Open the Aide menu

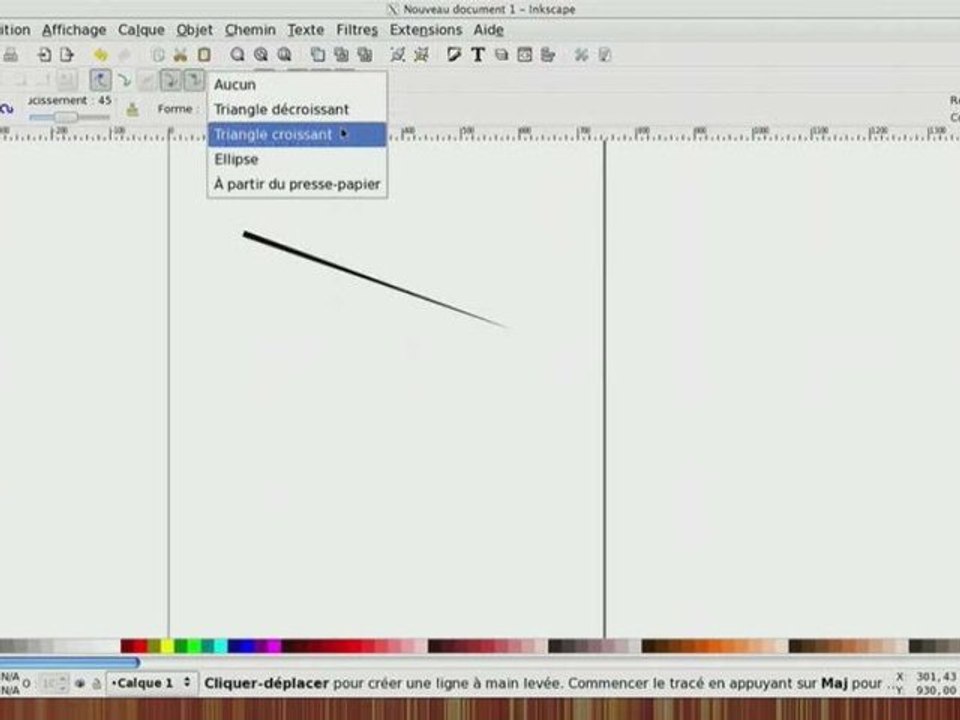click(489, 29)
